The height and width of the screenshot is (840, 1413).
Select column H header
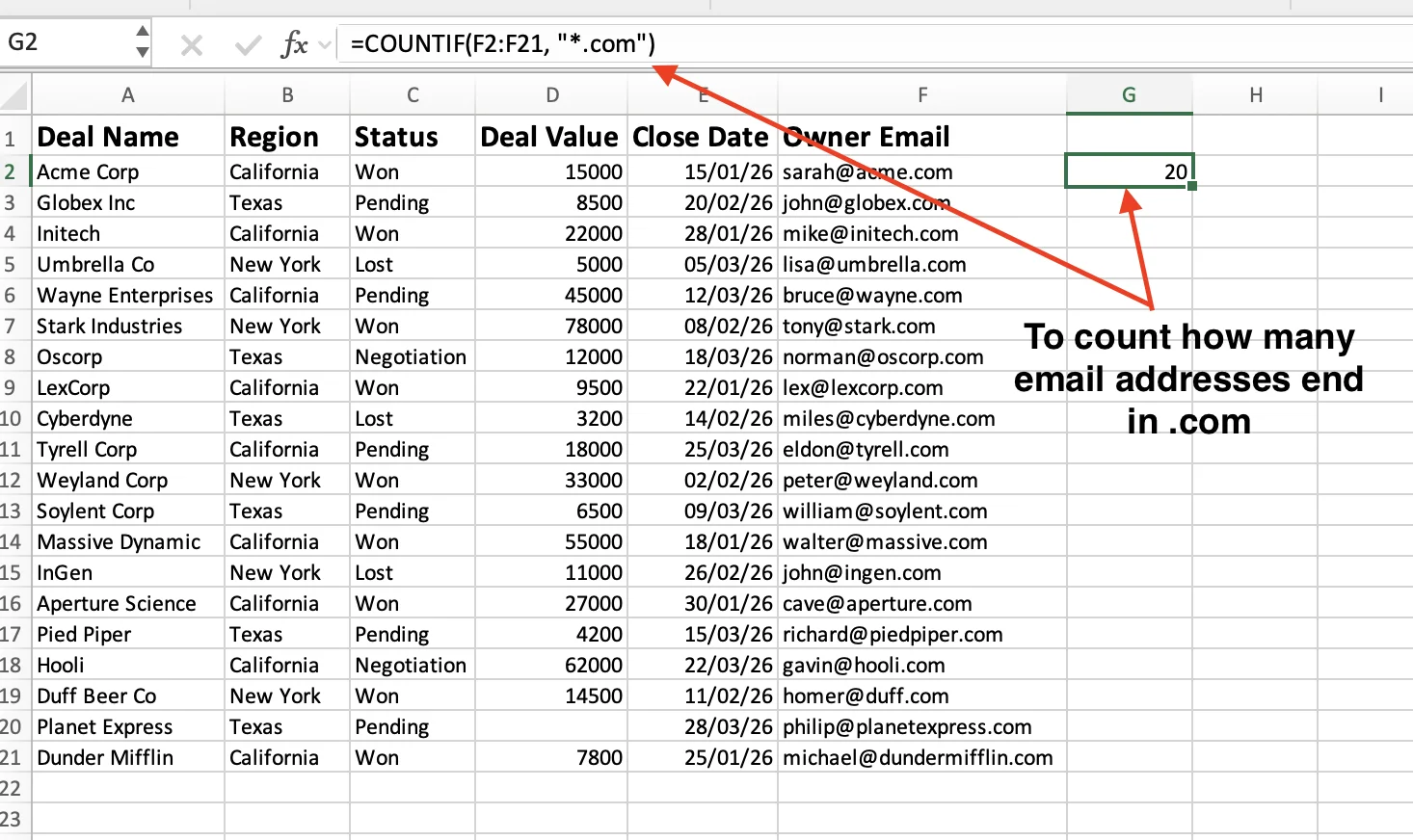coord(1256,95)
